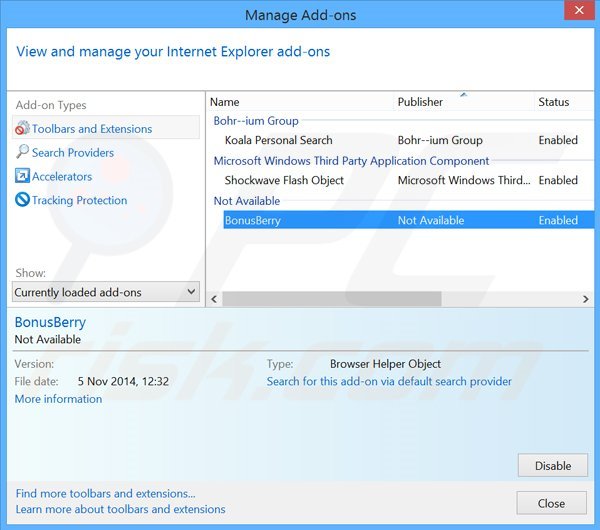Select the Shockwave Flash Object add-on row
600x530 pixels.
[x=409, y=180]
